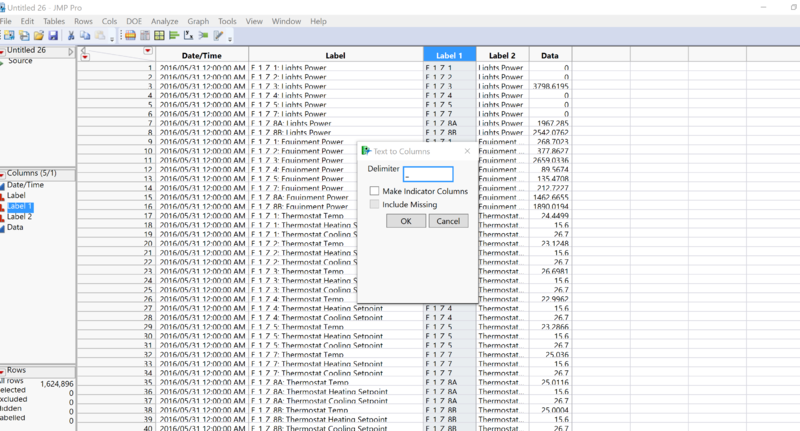Open the Window menu

tap(286, 21)
